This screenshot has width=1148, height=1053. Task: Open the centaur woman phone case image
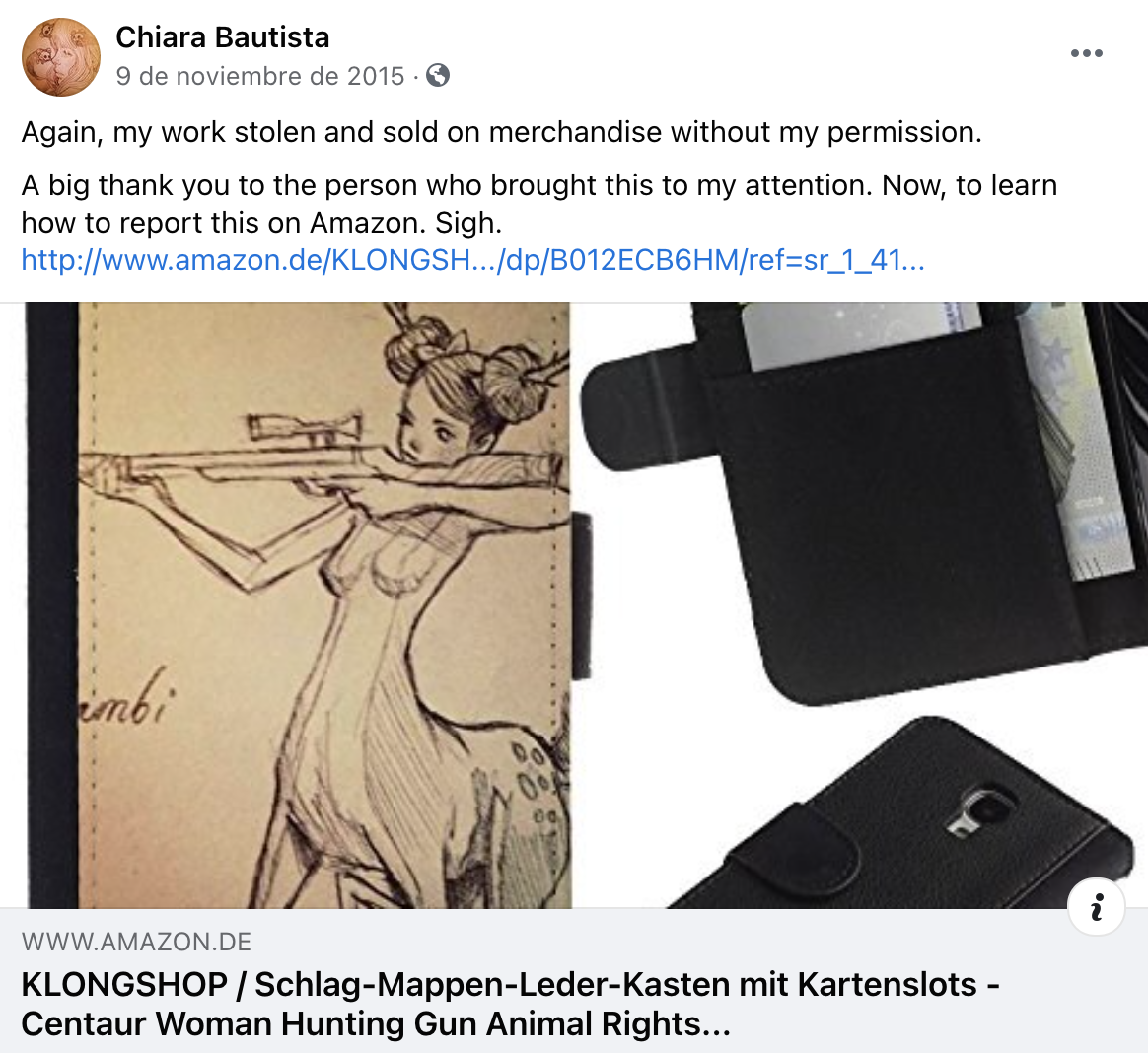pyautogui.click(x=299, y=605)
